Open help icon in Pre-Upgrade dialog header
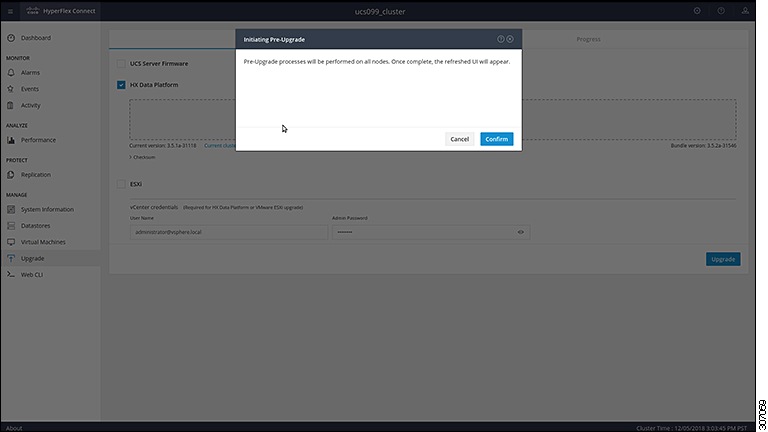The height and width of the screenshot is (432, 768). 501,39
